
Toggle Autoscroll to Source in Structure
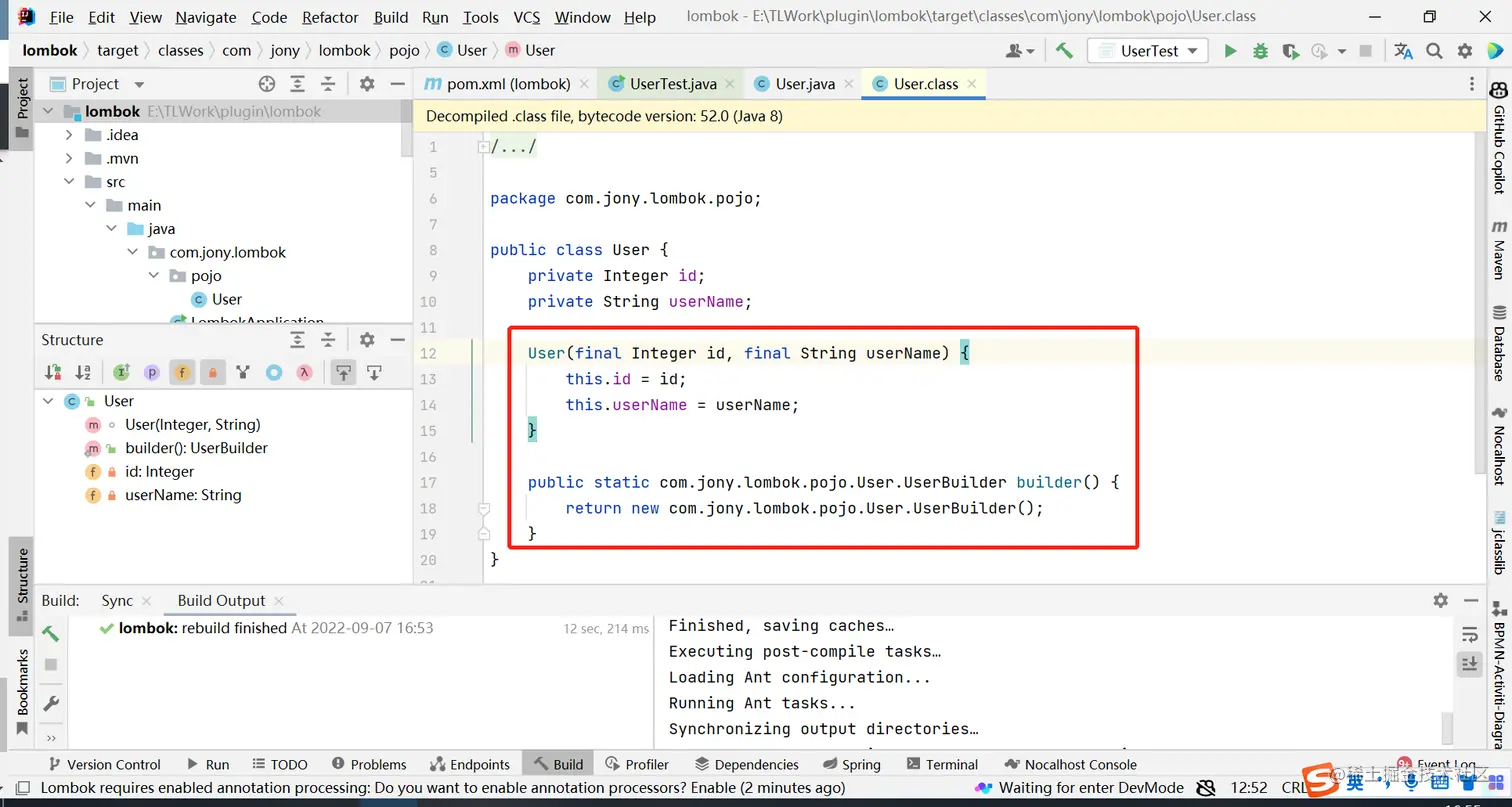point(343,373)
